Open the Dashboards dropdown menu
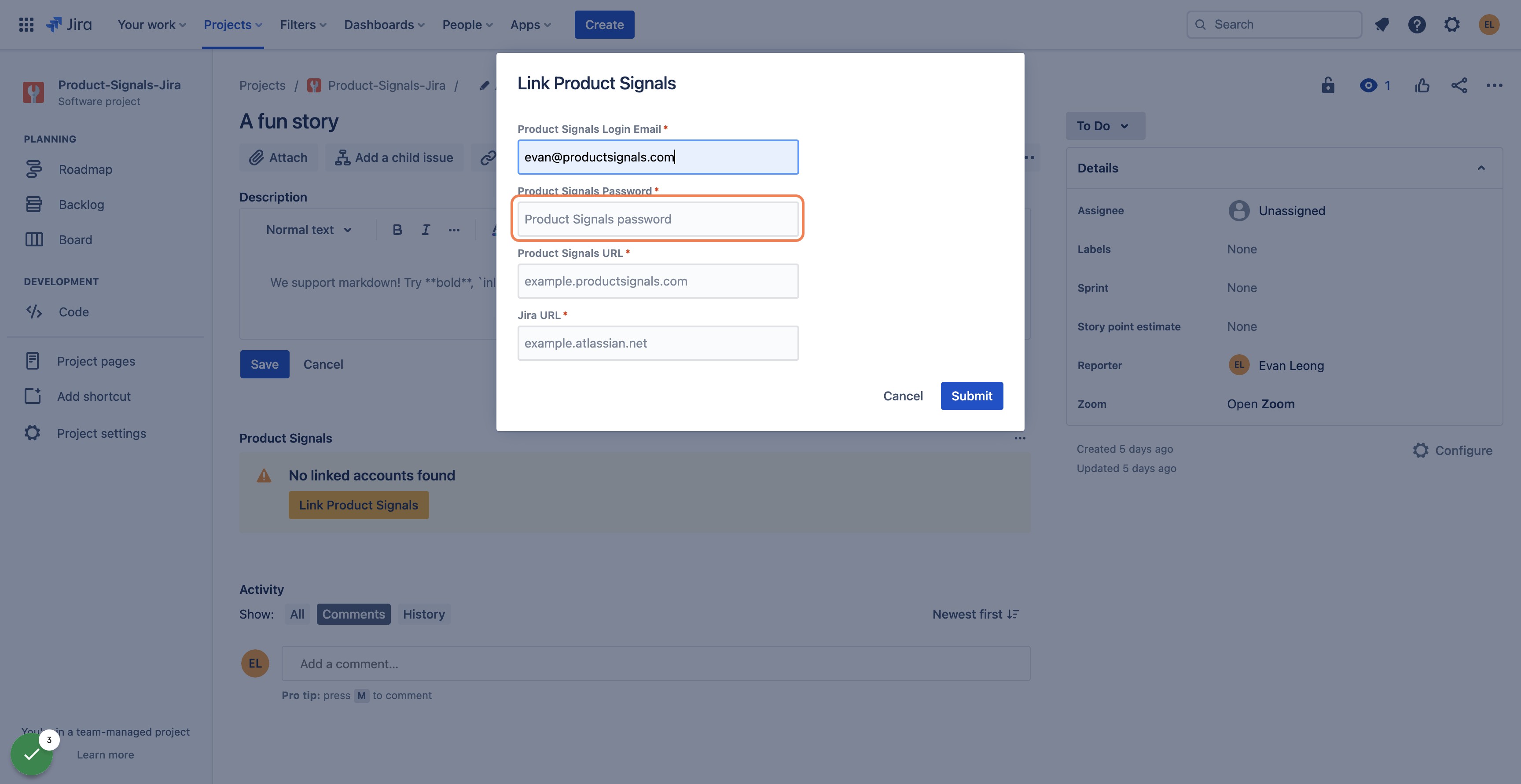Screen dimensions: 1521x784 click(384, 25)
